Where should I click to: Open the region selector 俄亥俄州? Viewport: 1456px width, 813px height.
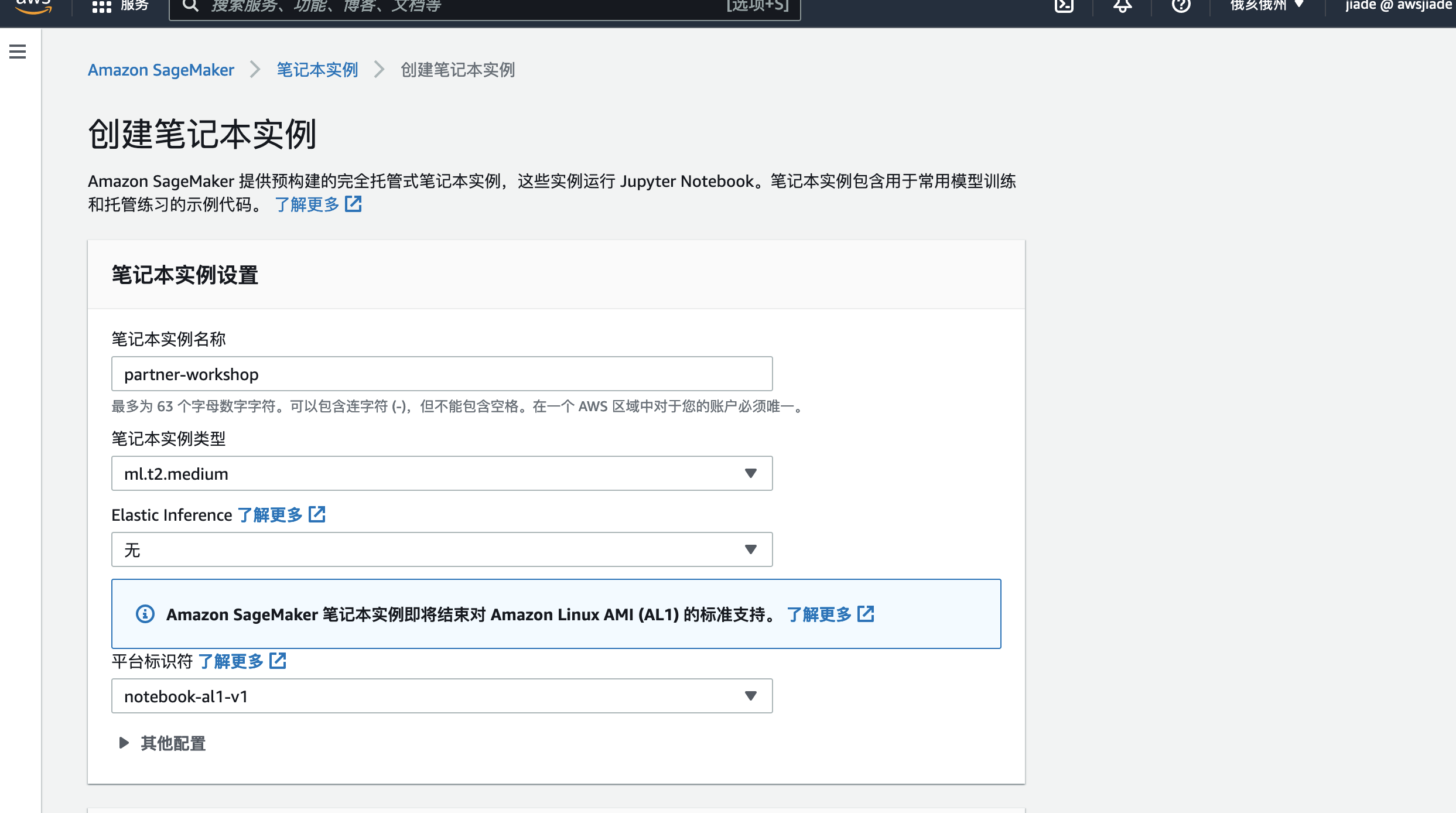tap(1266, 6)
